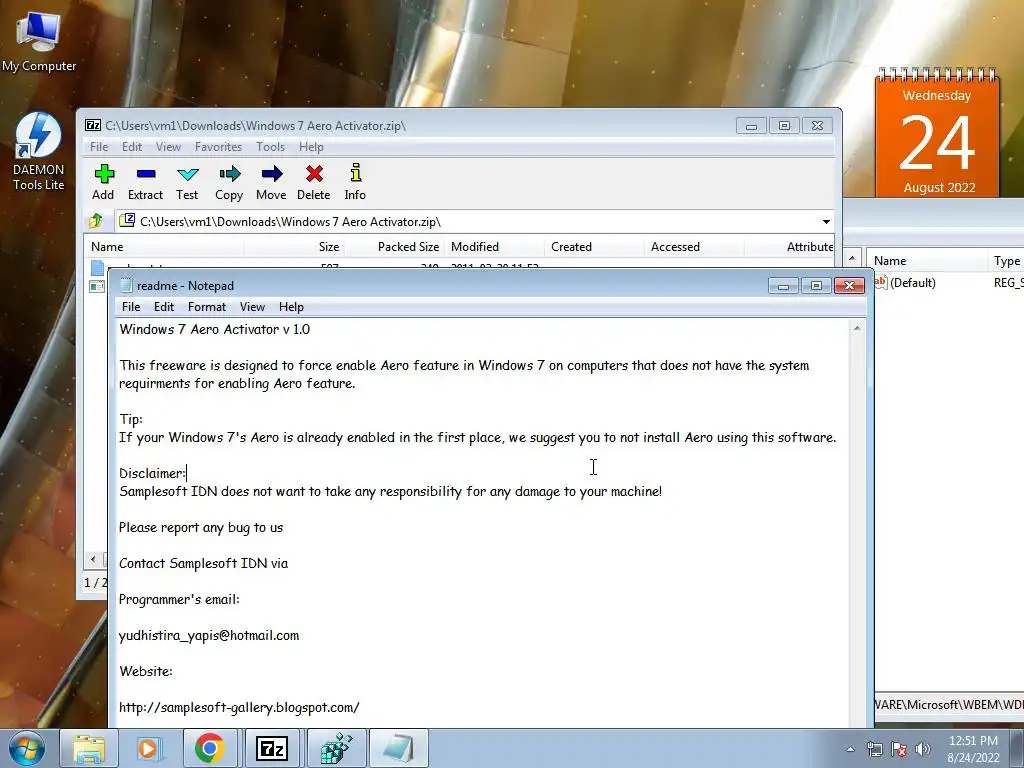Click the registry pane scroll up arrow
The width and height of the screenshot is (1024, 768).
(852, 259)
